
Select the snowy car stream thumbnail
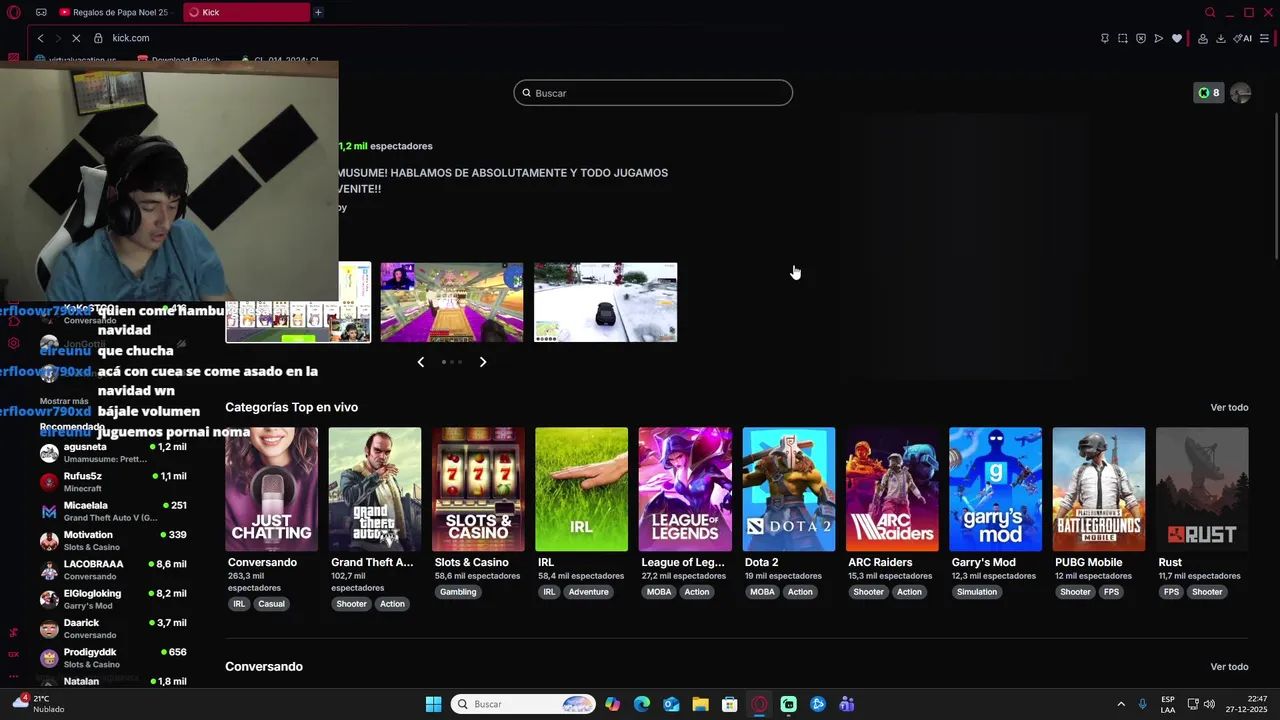(x=605, y=302)
